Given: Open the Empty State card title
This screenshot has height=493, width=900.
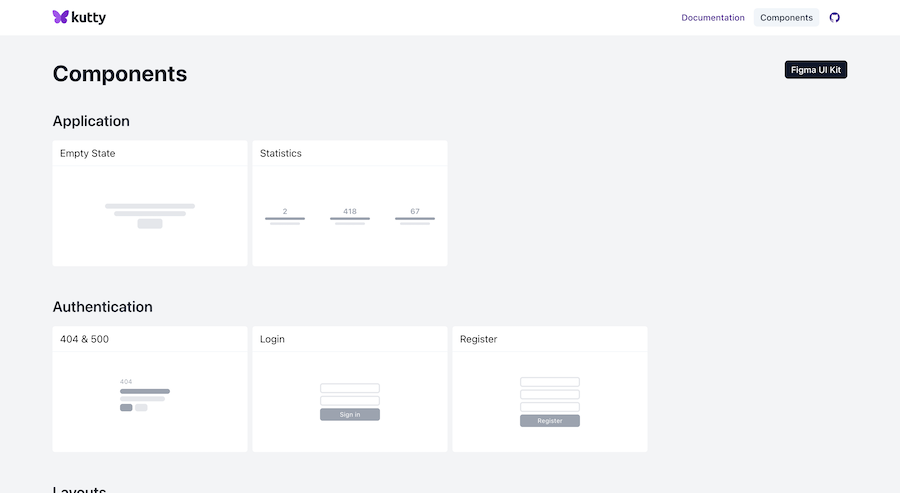Looking at the screenshot, I should click(88, 153).
